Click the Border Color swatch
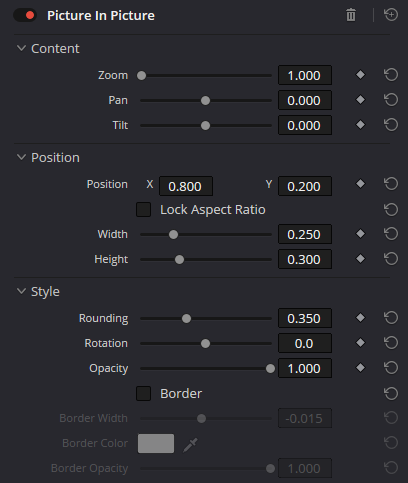The image size is (408, 483). (x=156, y=444)
